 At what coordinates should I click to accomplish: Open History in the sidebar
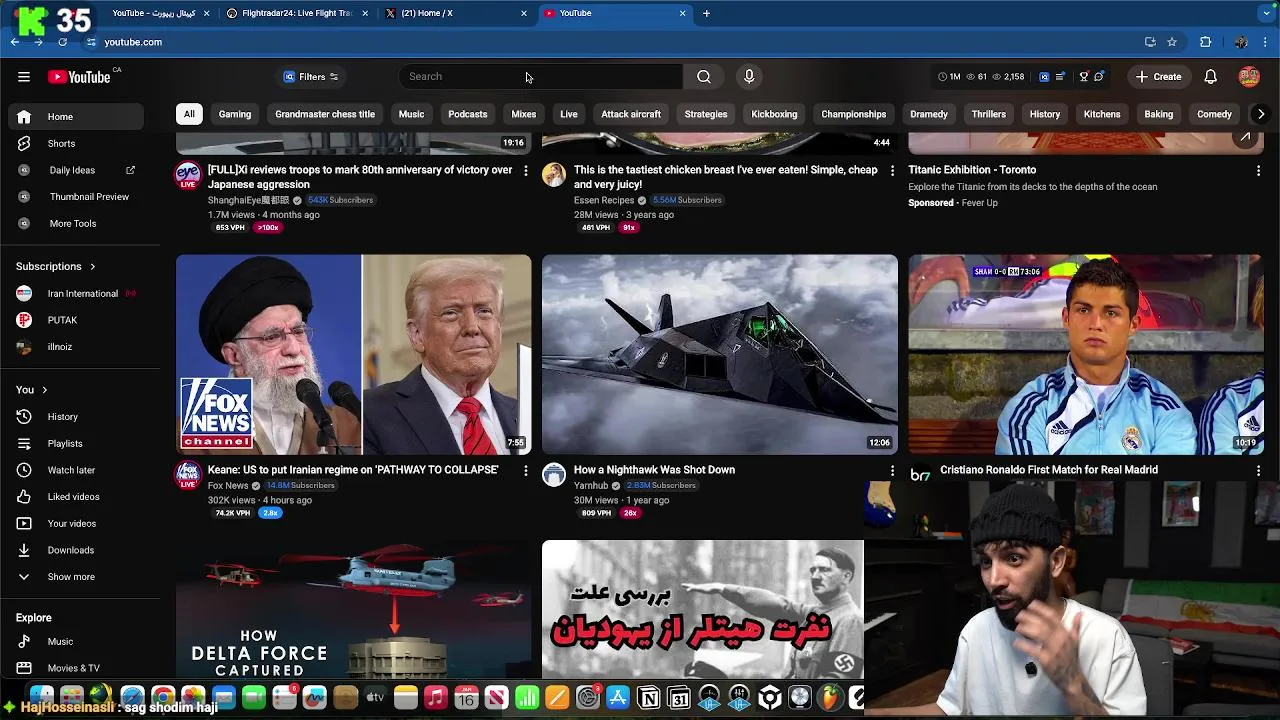coord(62,416)
